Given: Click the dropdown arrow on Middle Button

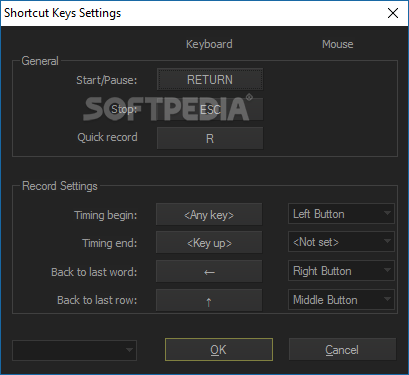Looking at the screenshot, I should click(387, 299).
